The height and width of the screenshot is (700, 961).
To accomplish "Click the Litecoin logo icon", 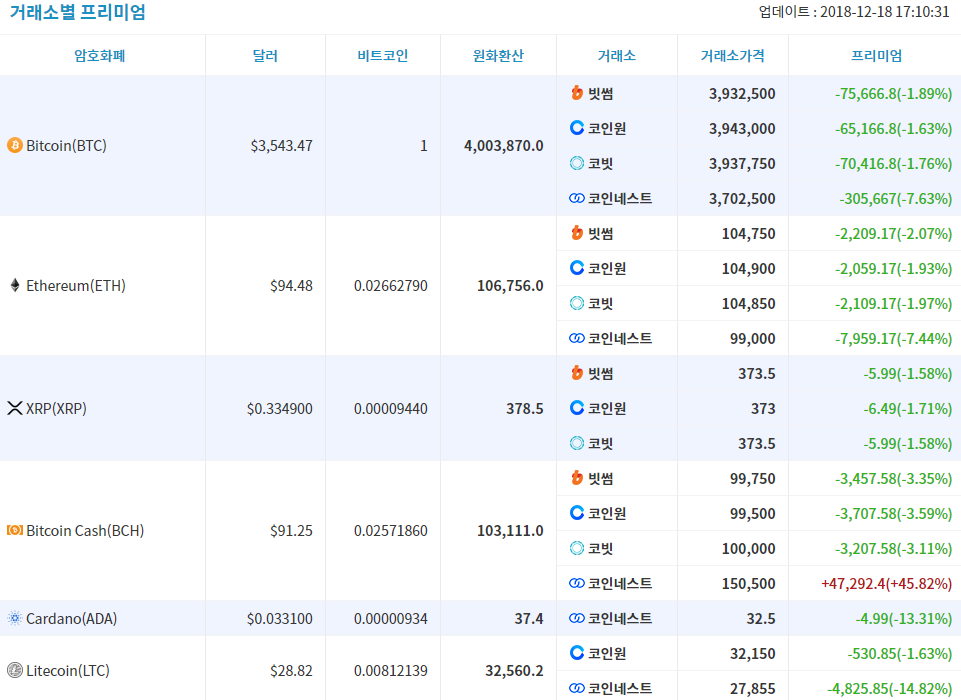I will [x=15, y=671].
